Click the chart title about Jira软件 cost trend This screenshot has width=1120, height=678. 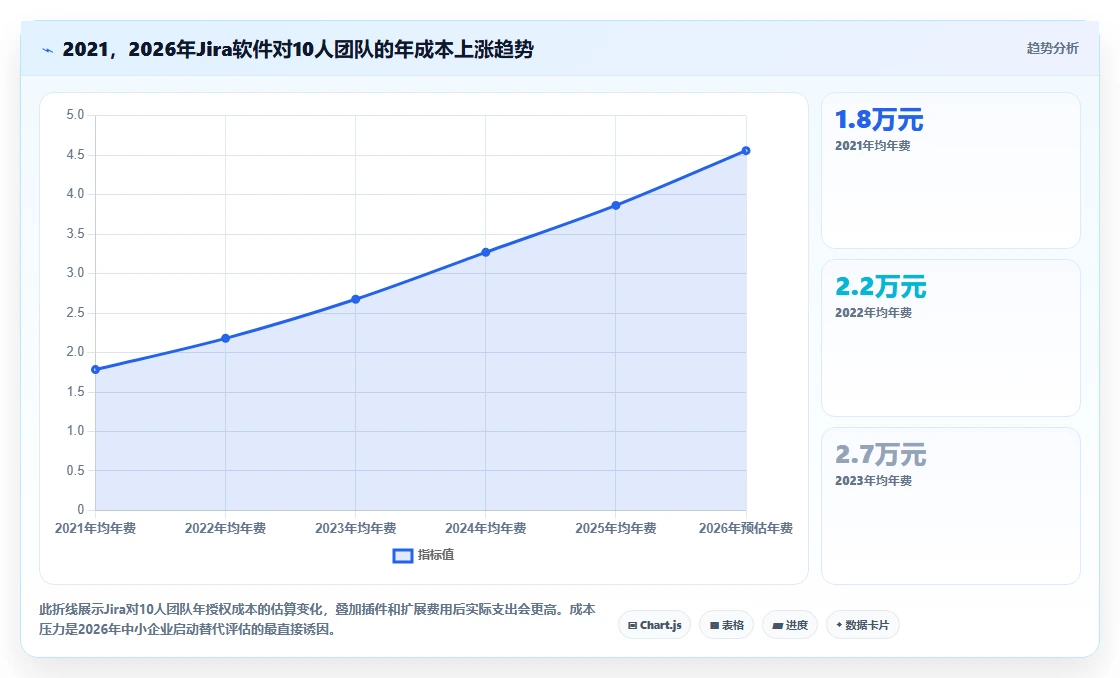(298, 49)
